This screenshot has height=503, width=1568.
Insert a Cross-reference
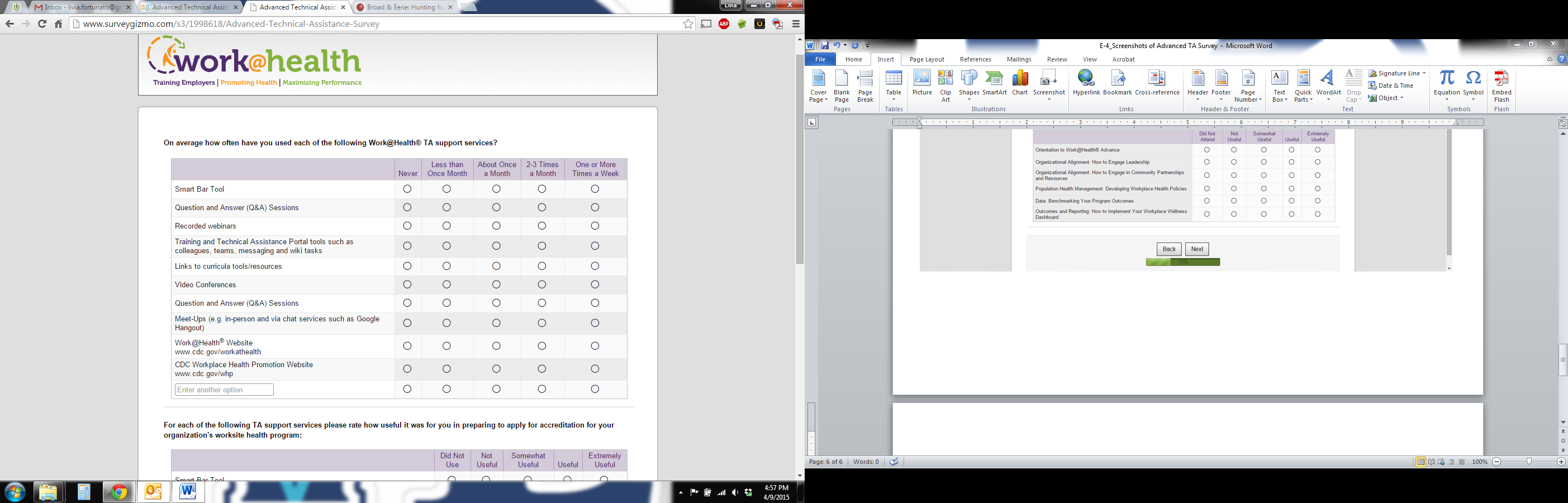click(1157, 83)
